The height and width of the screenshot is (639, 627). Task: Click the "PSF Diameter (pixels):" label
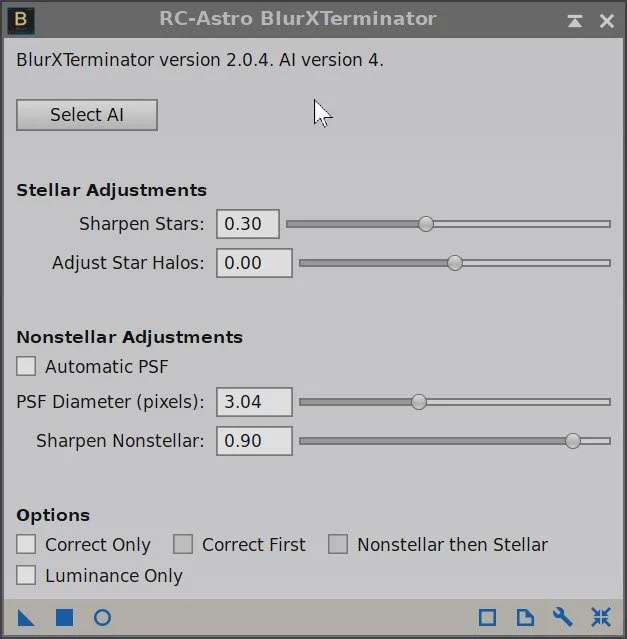click(x=110, y=402)
